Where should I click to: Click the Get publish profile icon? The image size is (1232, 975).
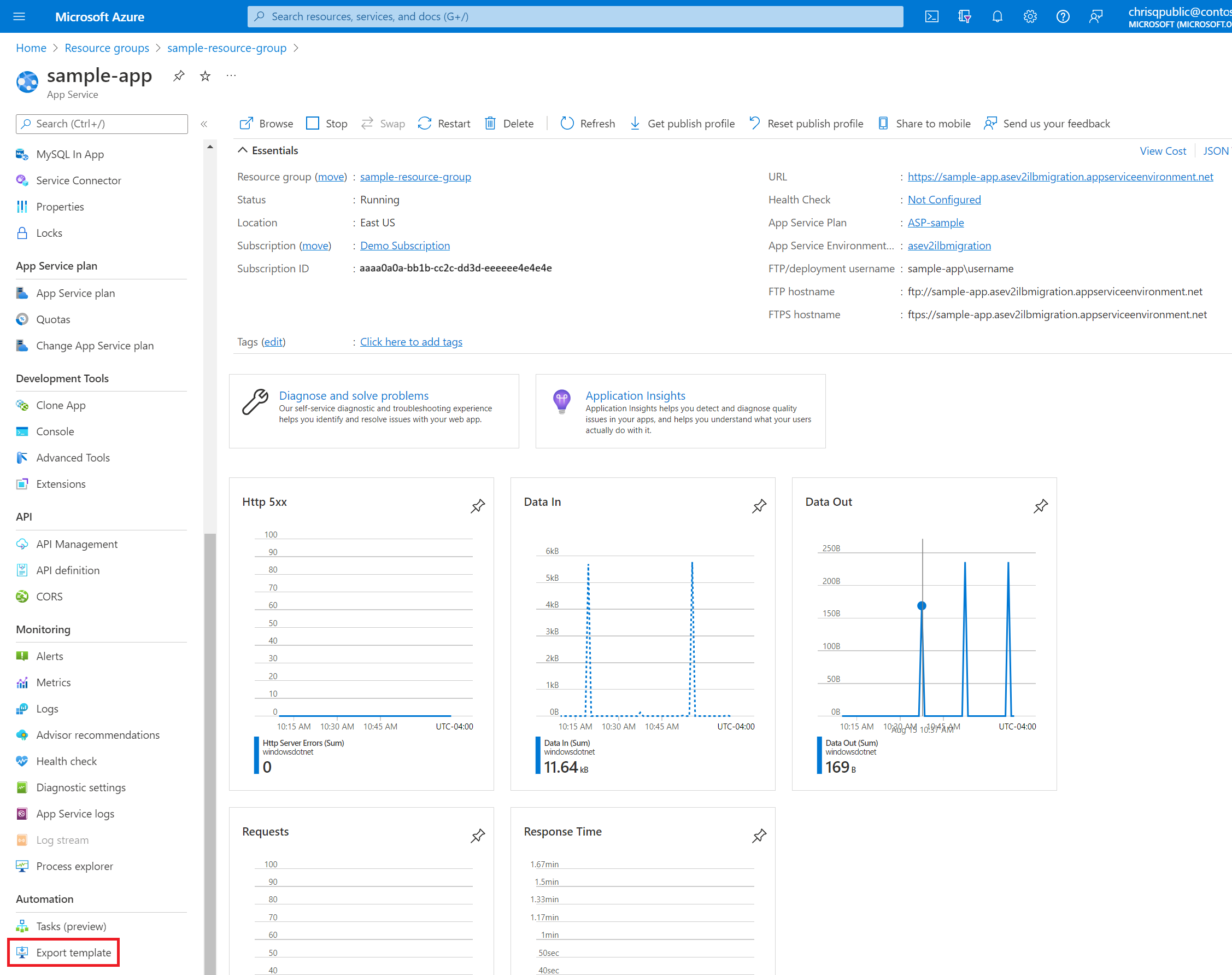click(x=635, y=122)
